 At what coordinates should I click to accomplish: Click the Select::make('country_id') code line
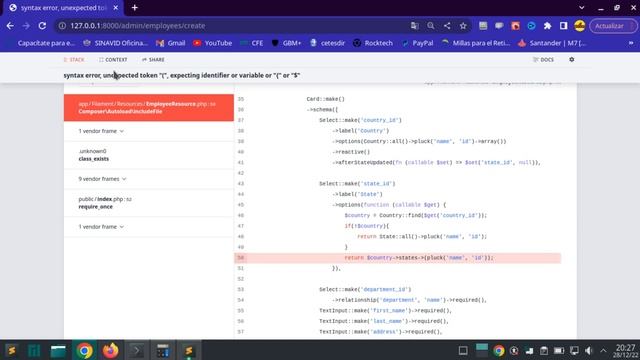tap(360, 120)
